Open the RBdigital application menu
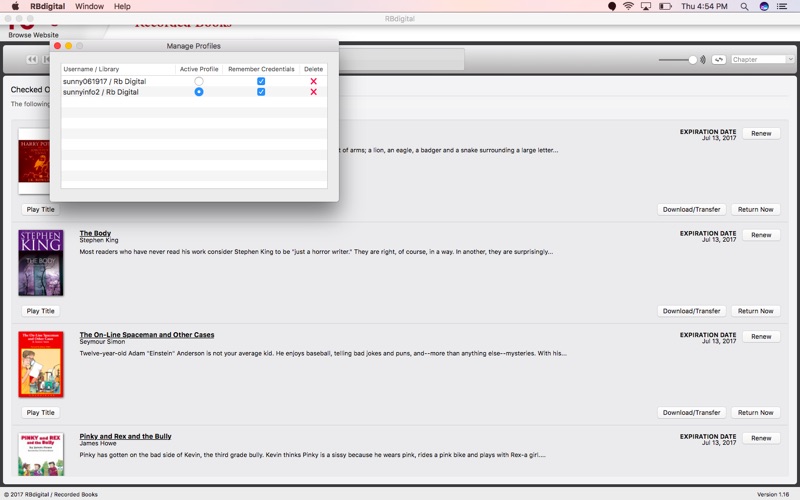This screenshot has width=800, height=500. pyautogui.click(x=47, y=6)
